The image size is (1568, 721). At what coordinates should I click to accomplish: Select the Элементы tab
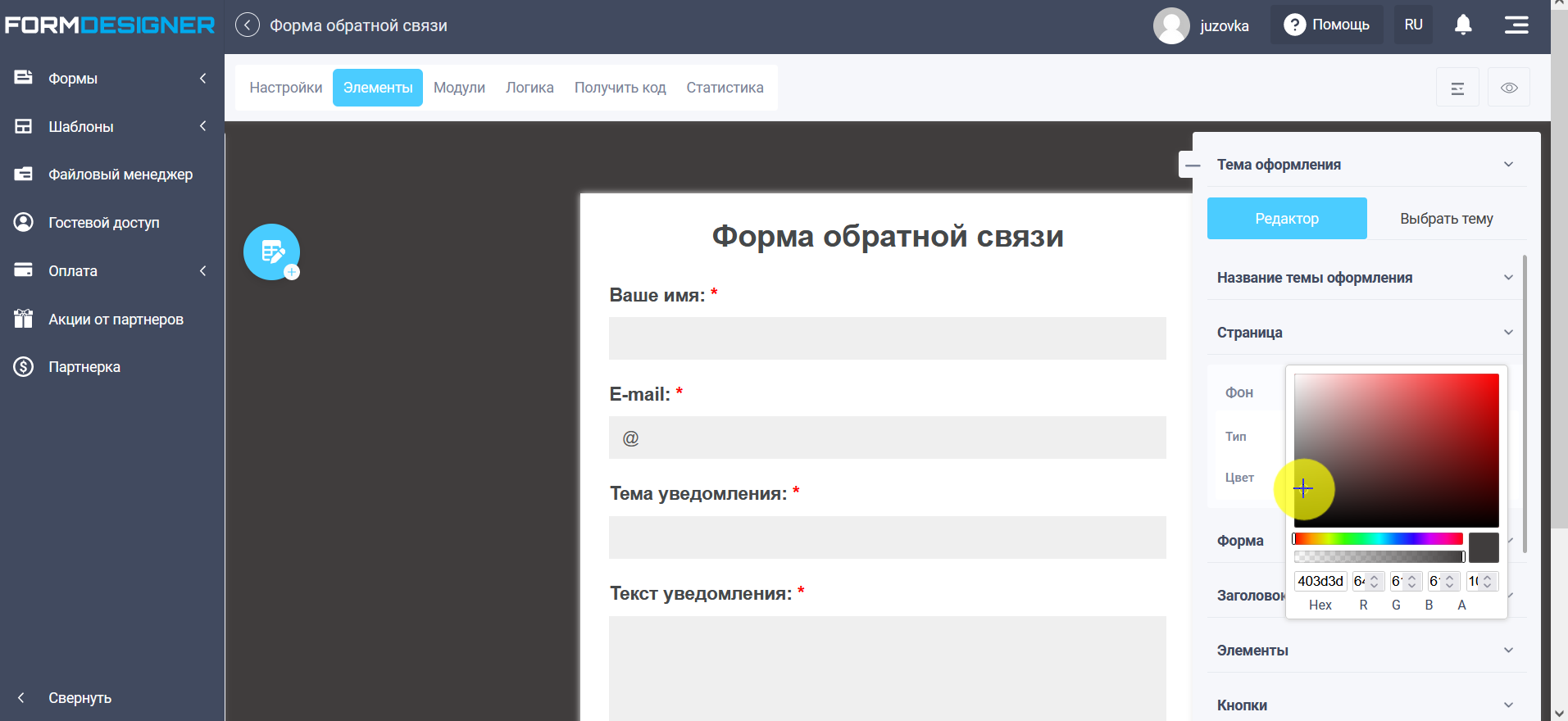tap(378, 88)
